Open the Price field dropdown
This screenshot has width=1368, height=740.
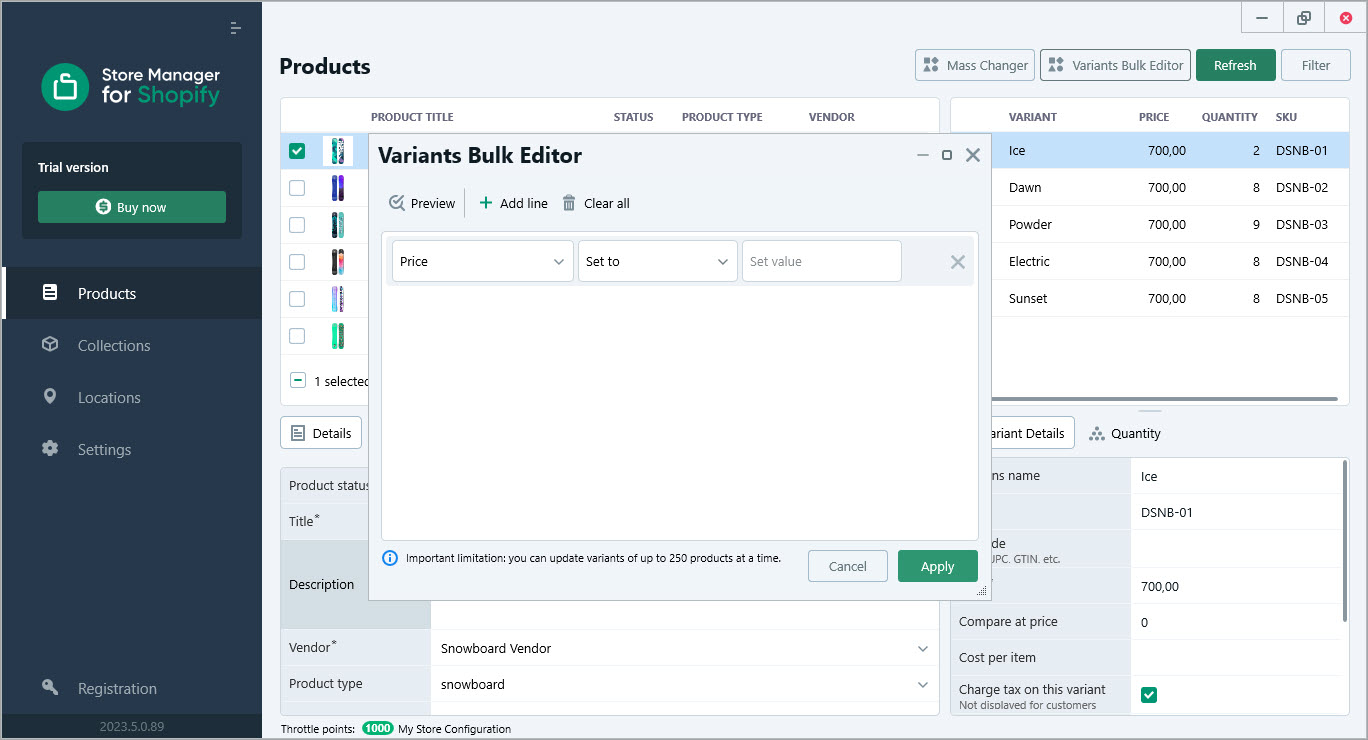(x=483, y=261)
